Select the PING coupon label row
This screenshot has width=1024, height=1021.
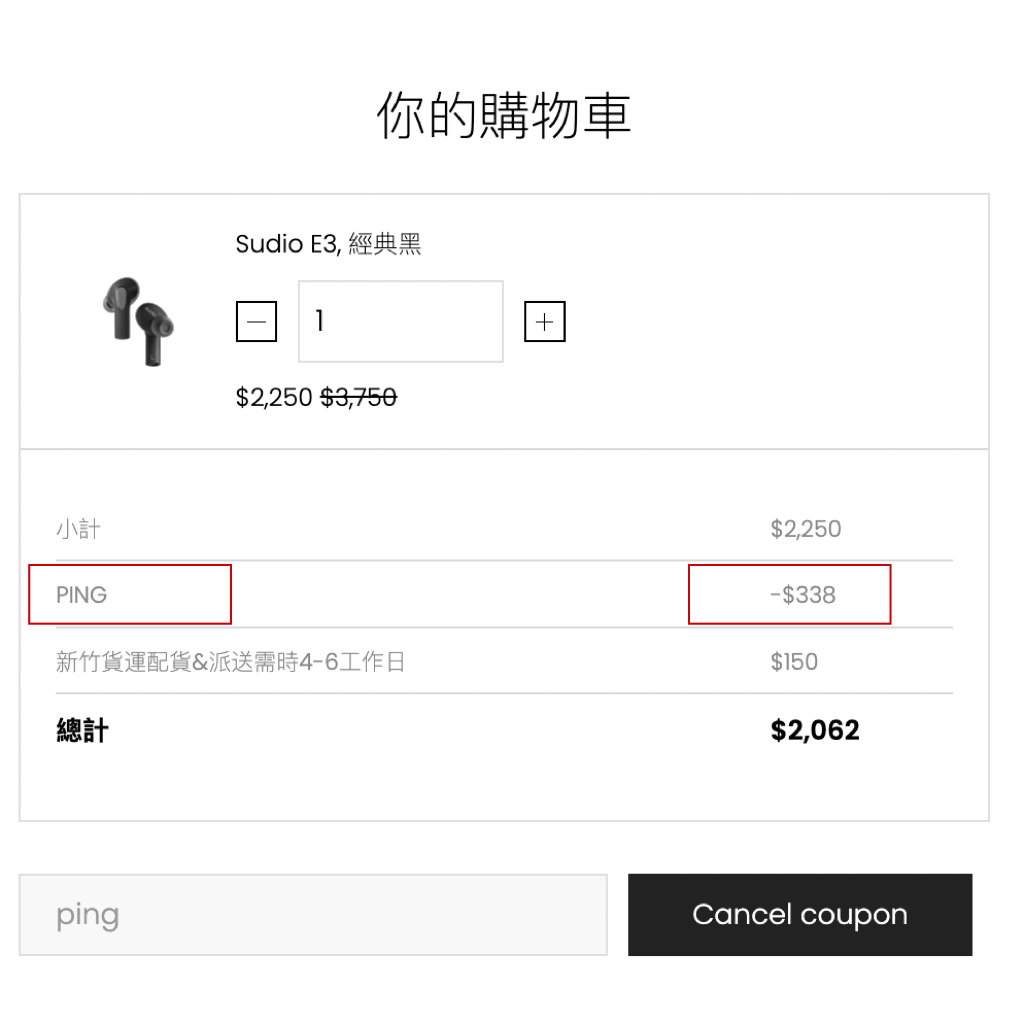pyautogui.click(x=504, y=594)
